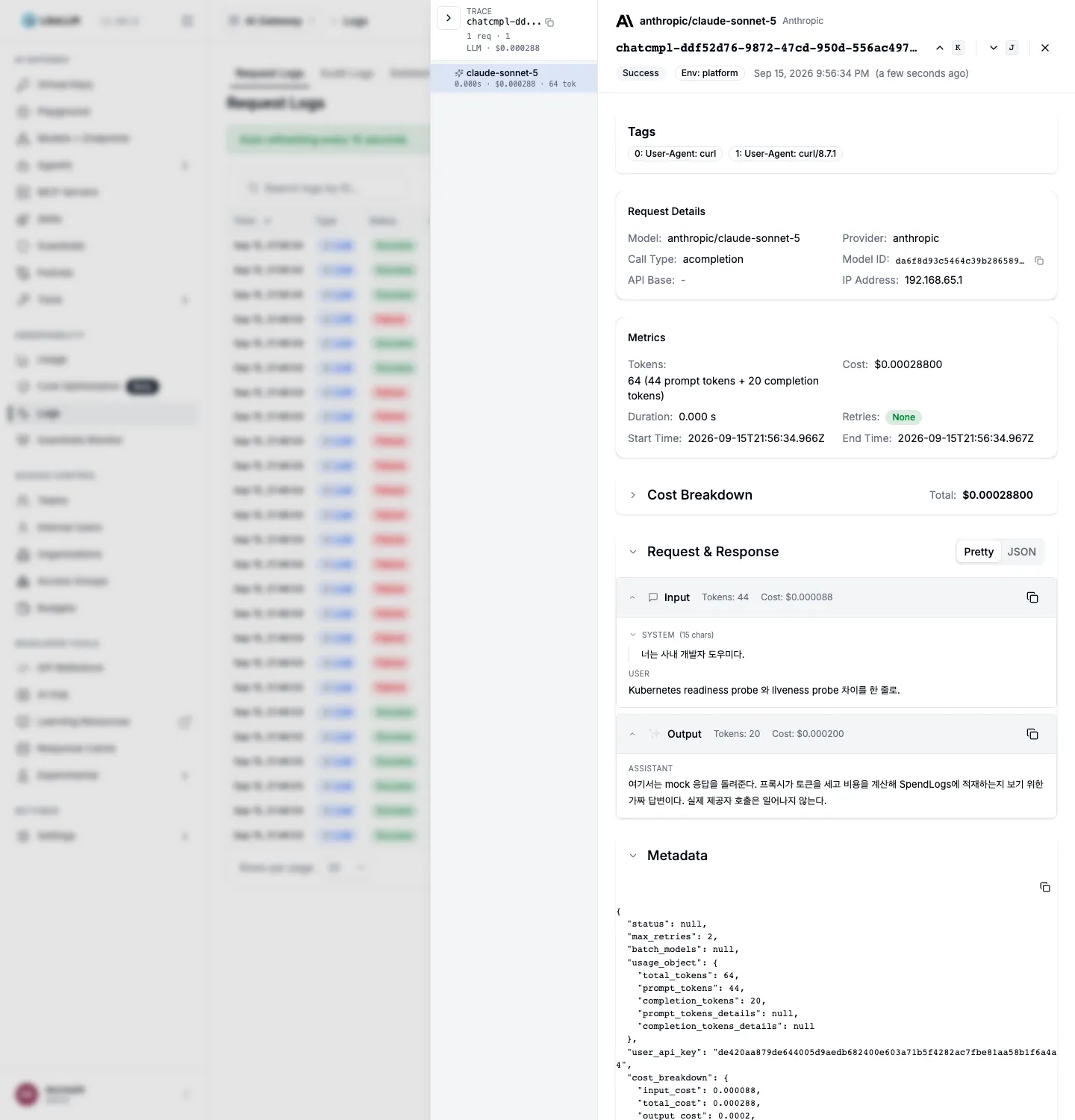This screenshot has width=1075, height=1120.
Task: Click the J shortcut key badge
Action: (1012, 48)
